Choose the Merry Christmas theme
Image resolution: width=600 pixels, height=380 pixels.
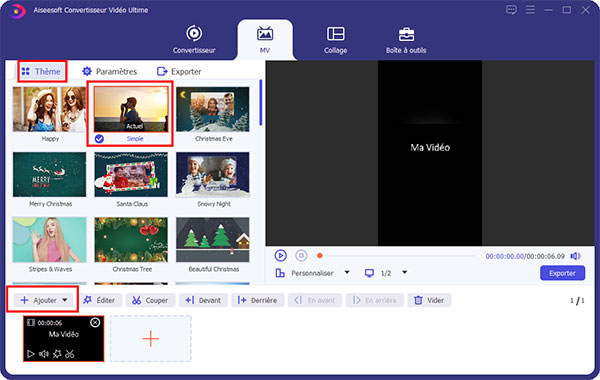tap(49, 175)
